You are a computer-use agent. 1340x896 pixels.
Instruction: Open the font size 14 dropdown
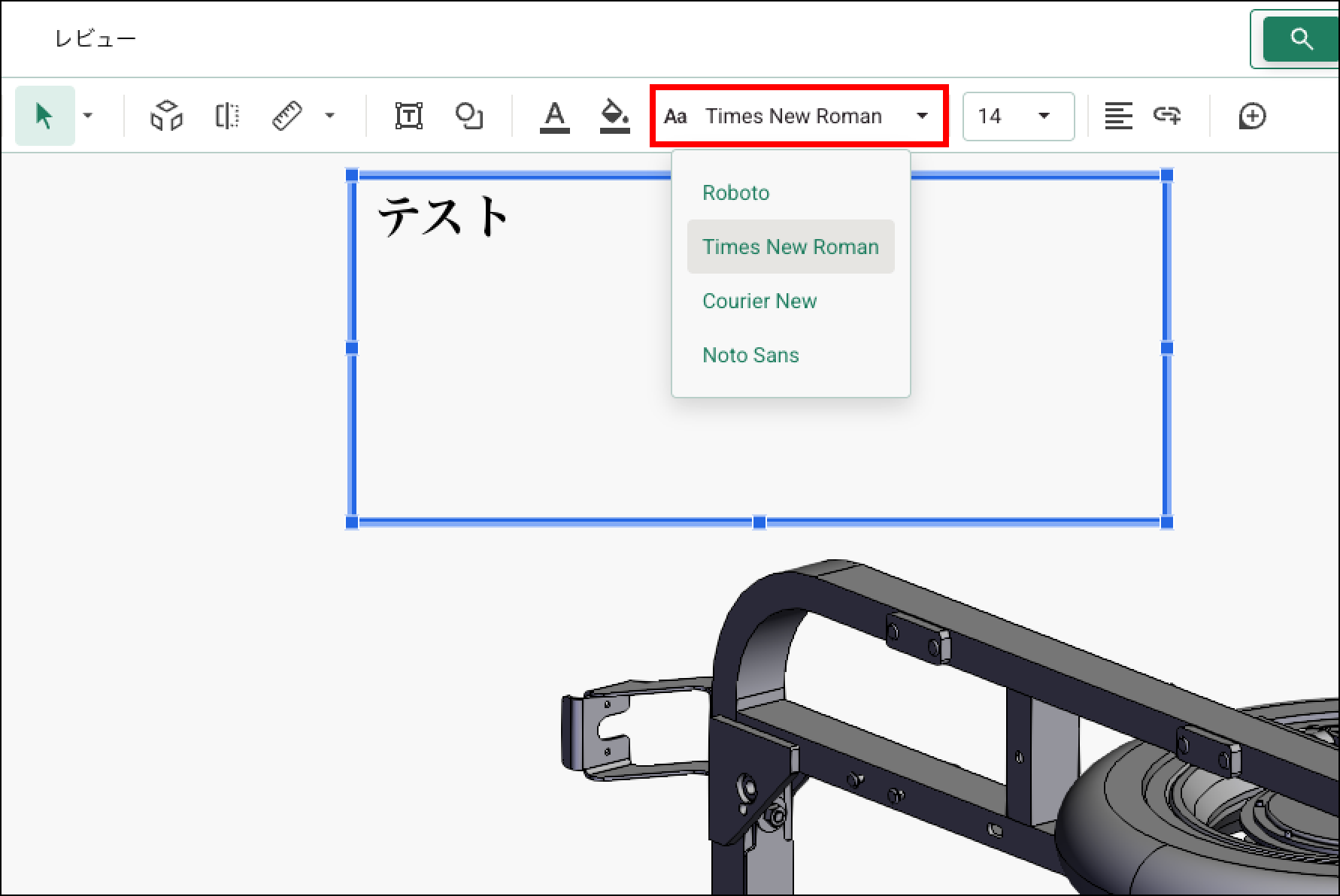click(x=1017, y=116)
